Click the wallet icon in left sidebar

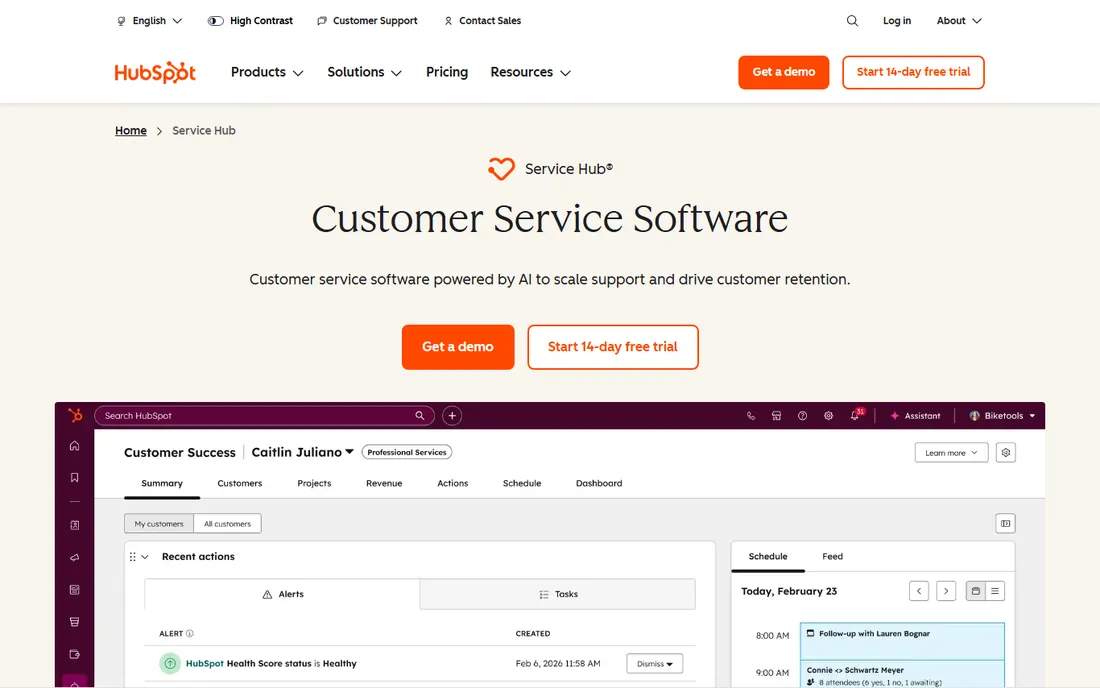coord(74,654)
